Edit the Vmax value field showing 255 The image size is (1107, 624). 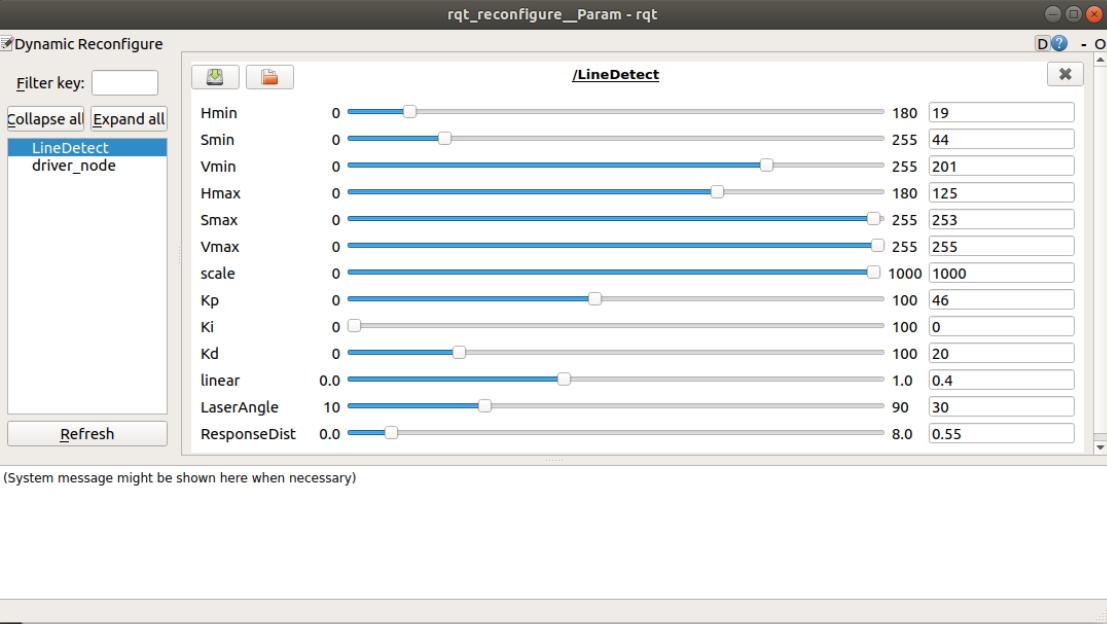tap(1001, 246)
